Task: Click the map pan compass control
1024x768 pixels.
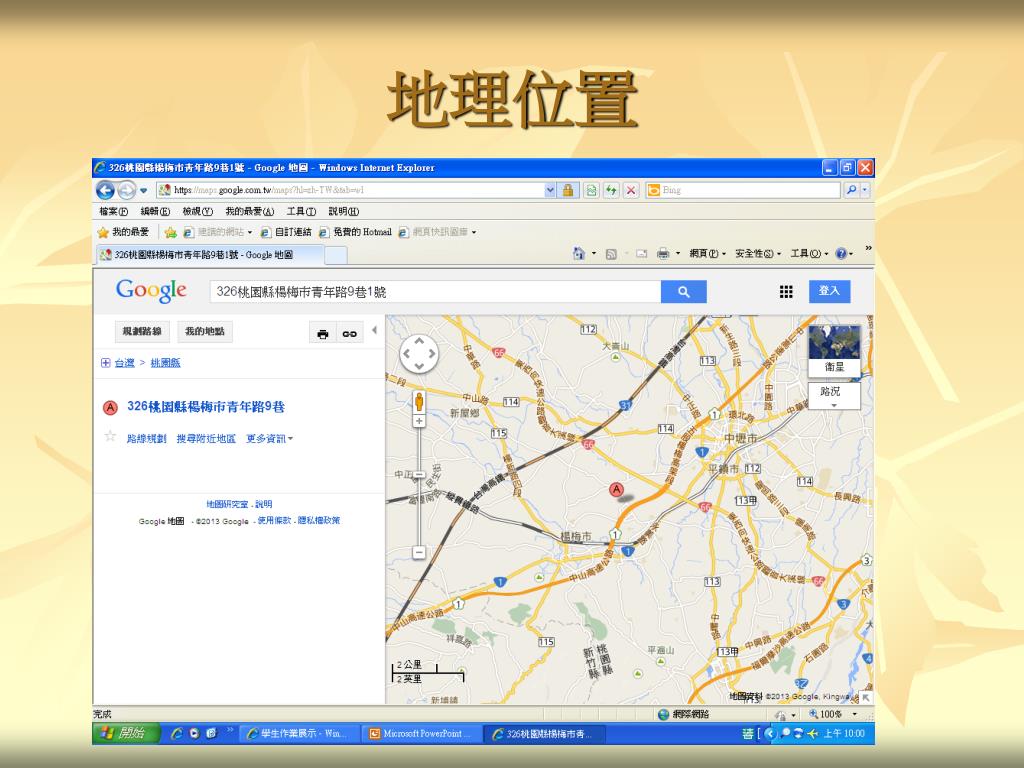Action: pyautogui.click(x=419, y=354)
